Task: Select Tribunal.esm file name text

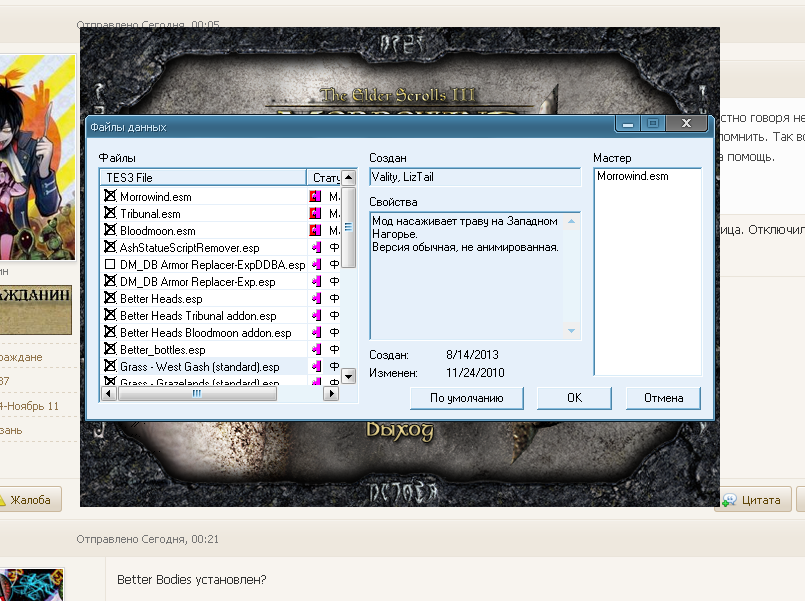Action: coord(150,214)
